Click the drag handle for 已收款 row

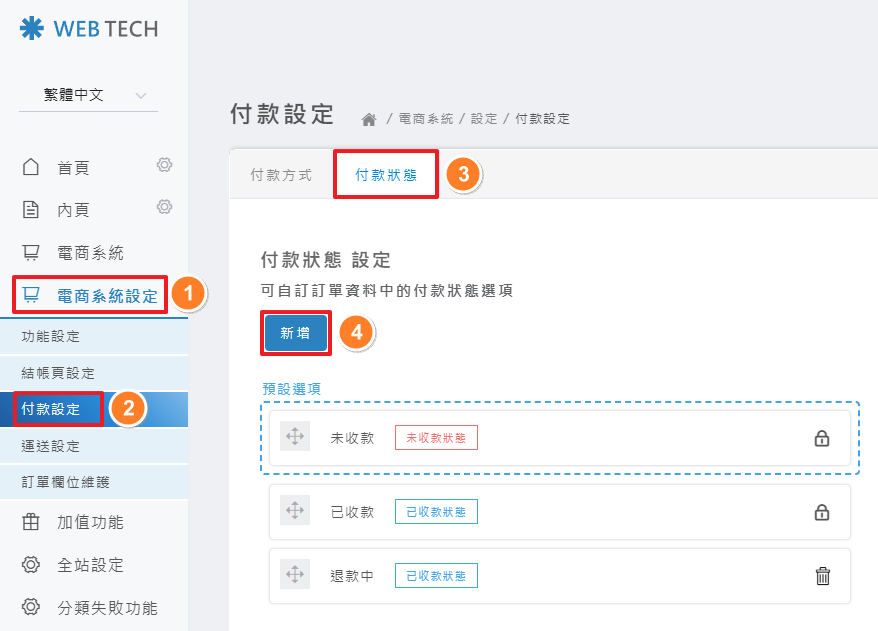(295, 511)
